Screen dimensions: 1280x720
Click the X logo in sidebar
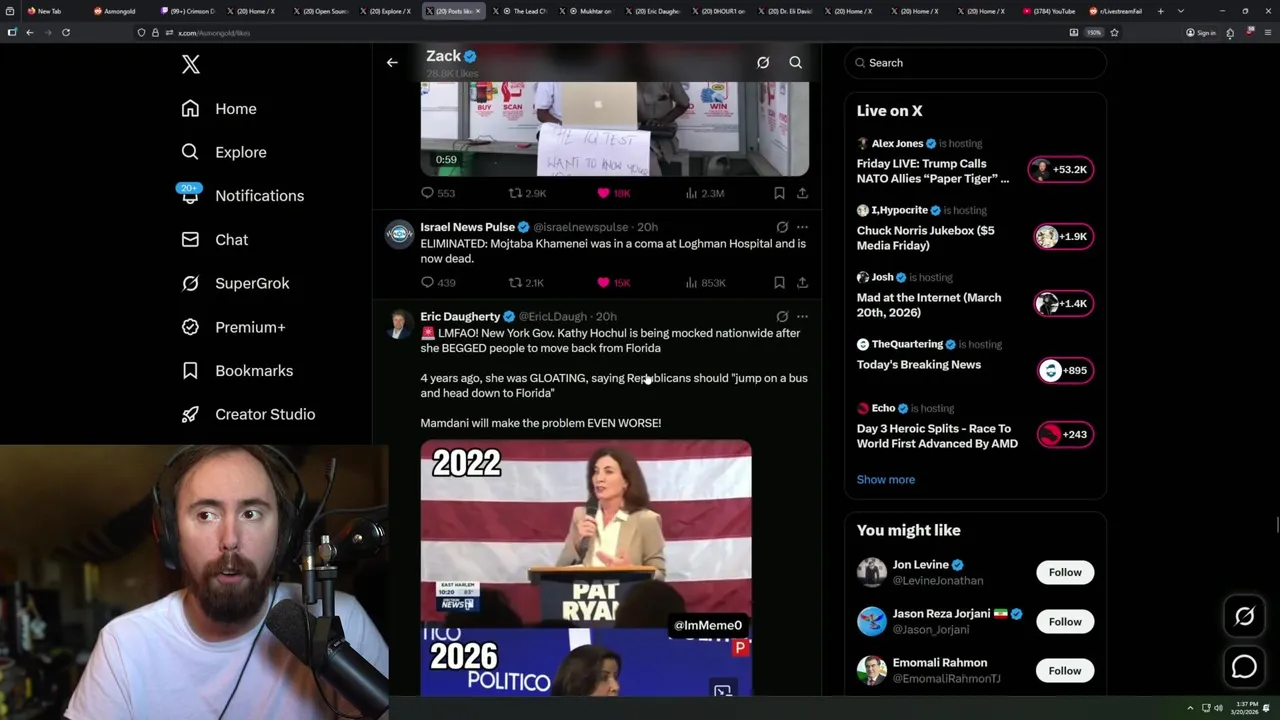pos(191,65)
